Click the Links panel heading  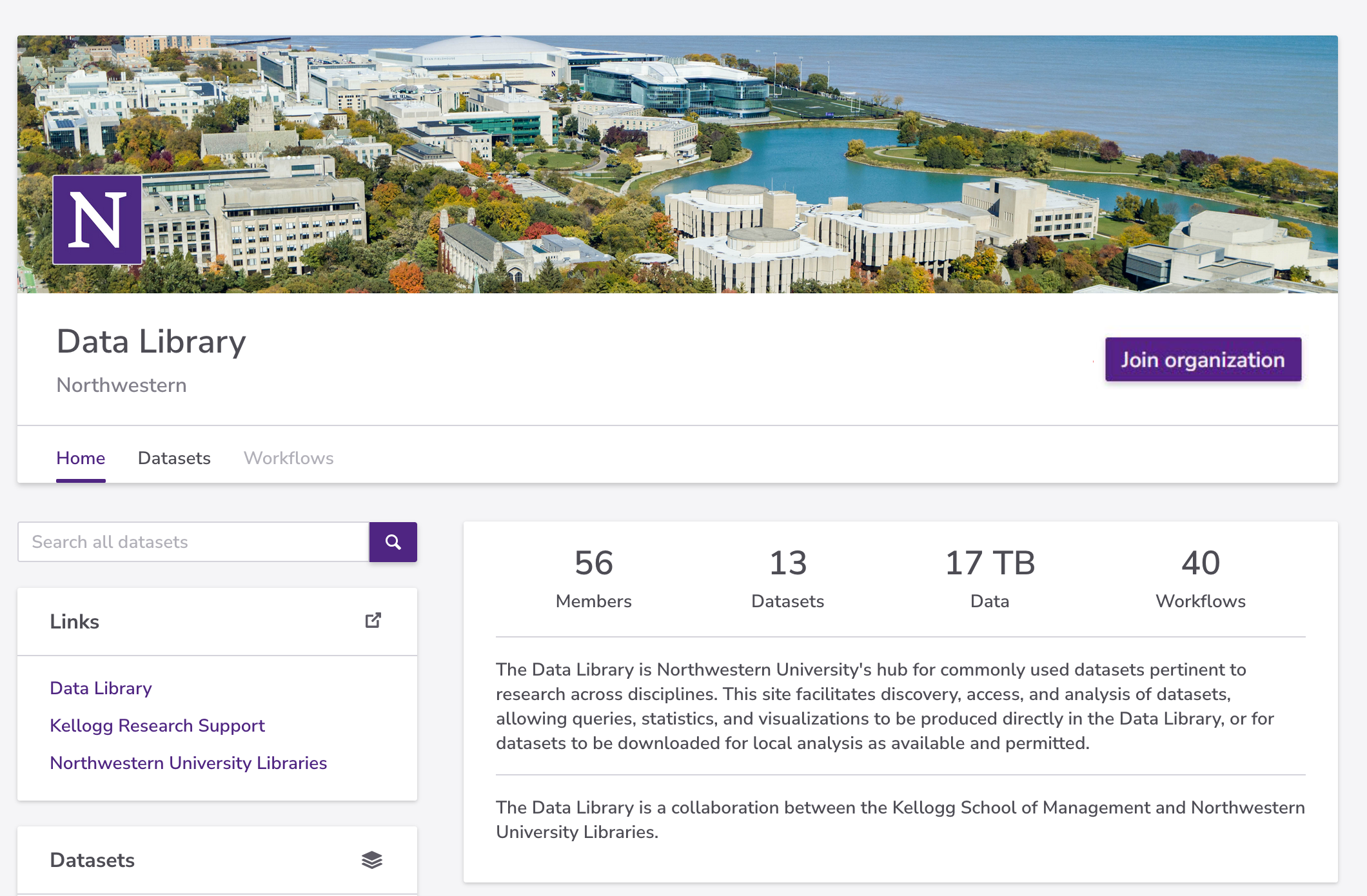point(75,621)
